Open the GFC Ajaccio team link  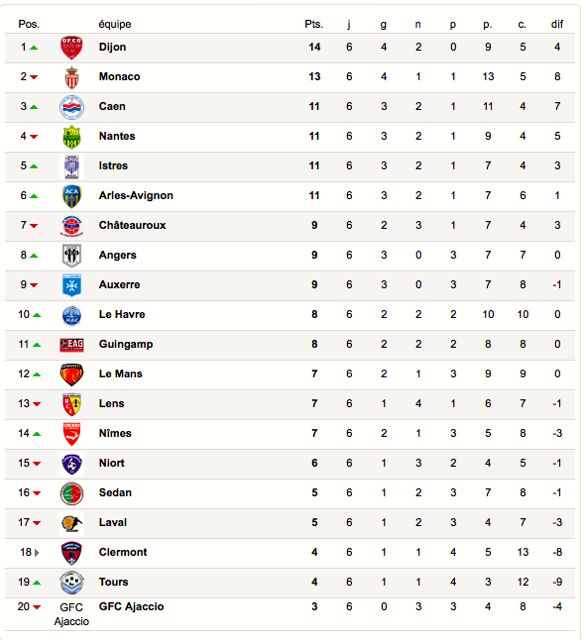[131, 607]
